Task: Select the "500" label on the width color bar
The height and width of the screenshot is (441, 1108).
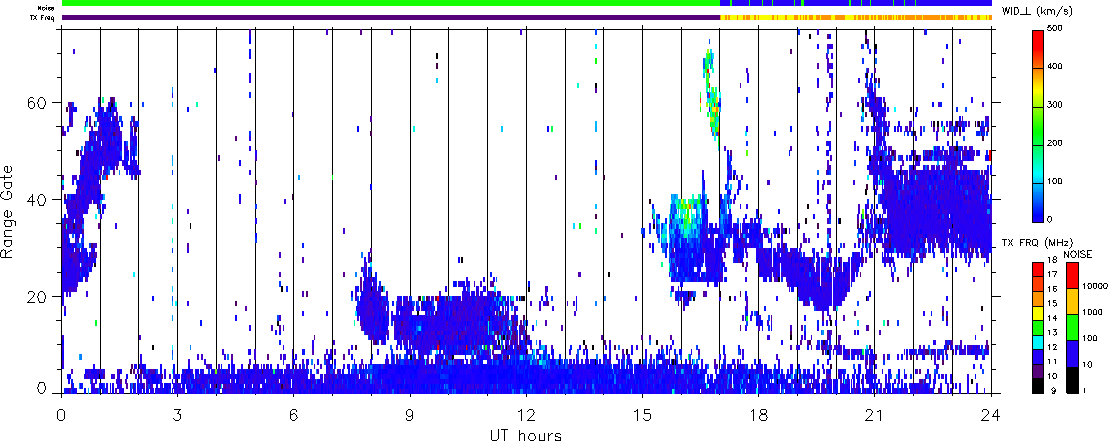Action: click(1054, 28)
